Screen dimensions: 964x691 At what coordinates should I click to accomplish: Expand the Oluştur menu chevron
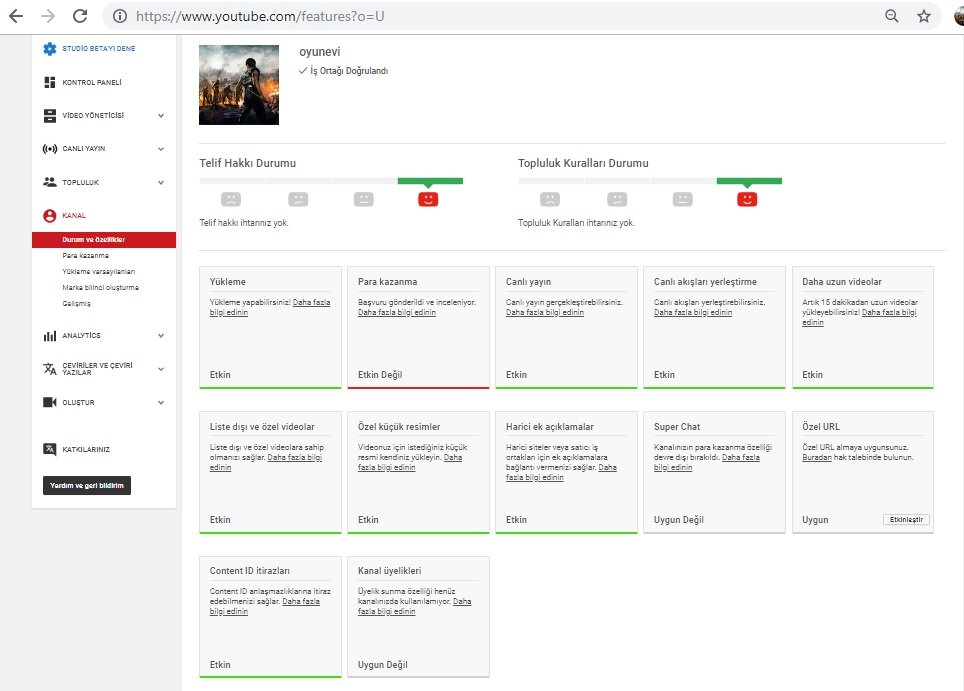pyautogui.click(x=161, y=403)
